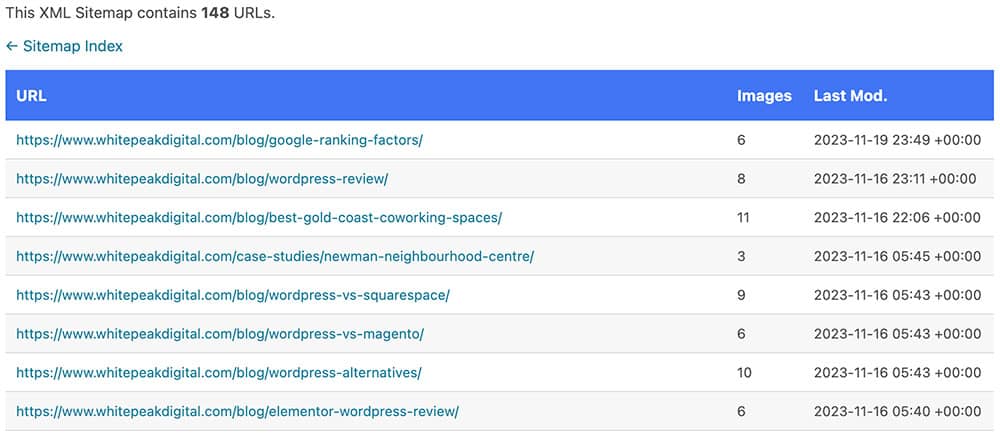This screenshot has height=438, width=1000.
Task: Open the wordpress-vs-squarespace URL
Action: tap(233, 296)
